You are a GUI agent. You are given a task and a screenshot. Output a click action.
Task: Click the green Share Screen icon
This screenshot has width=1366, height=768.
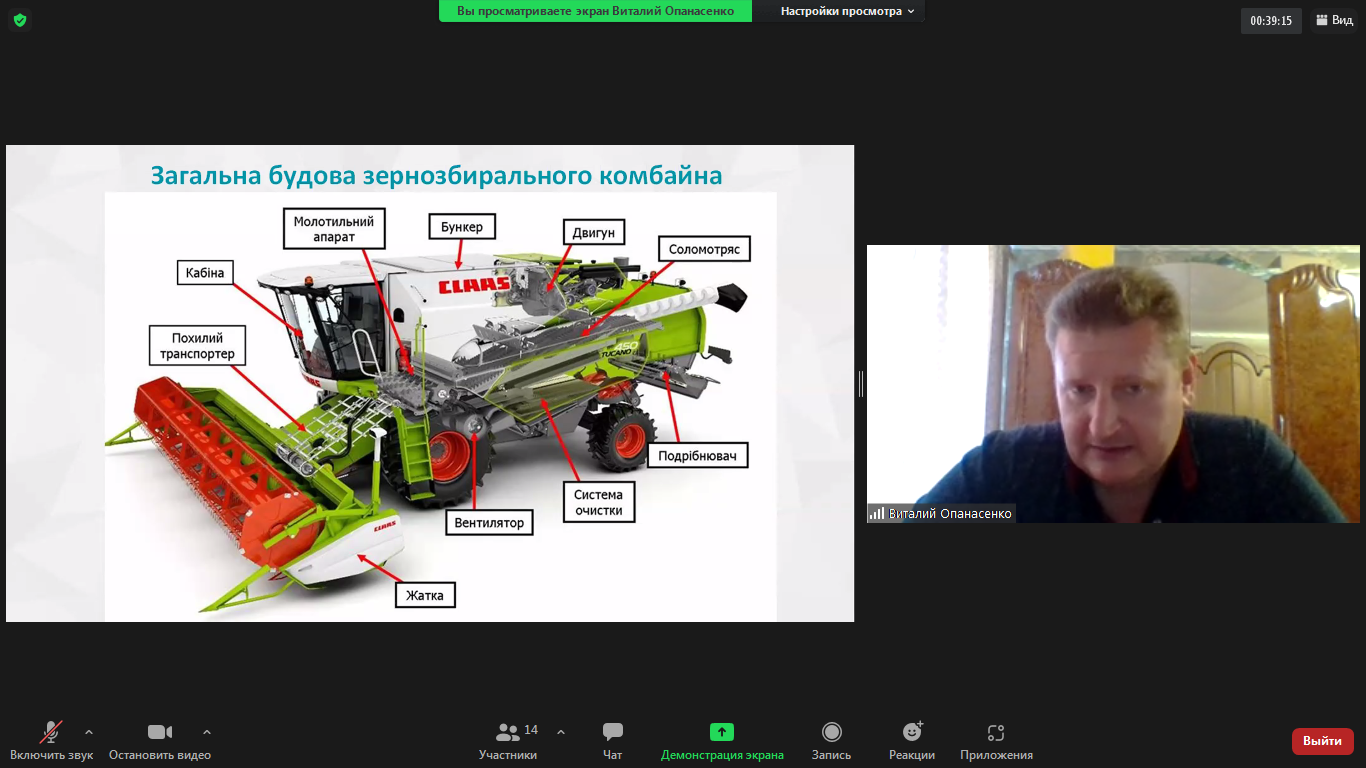(722, 732)
